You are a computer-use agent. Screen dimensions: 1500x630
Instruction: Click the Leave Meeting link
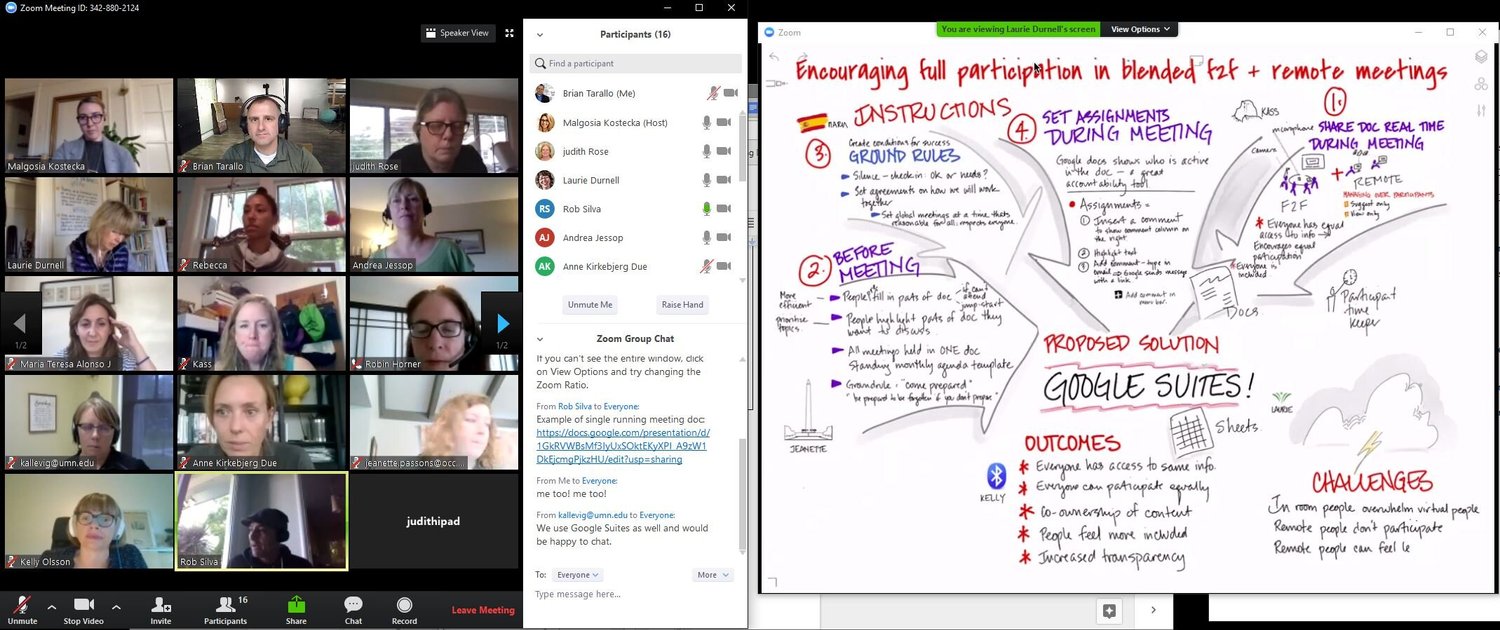point(483,610)
